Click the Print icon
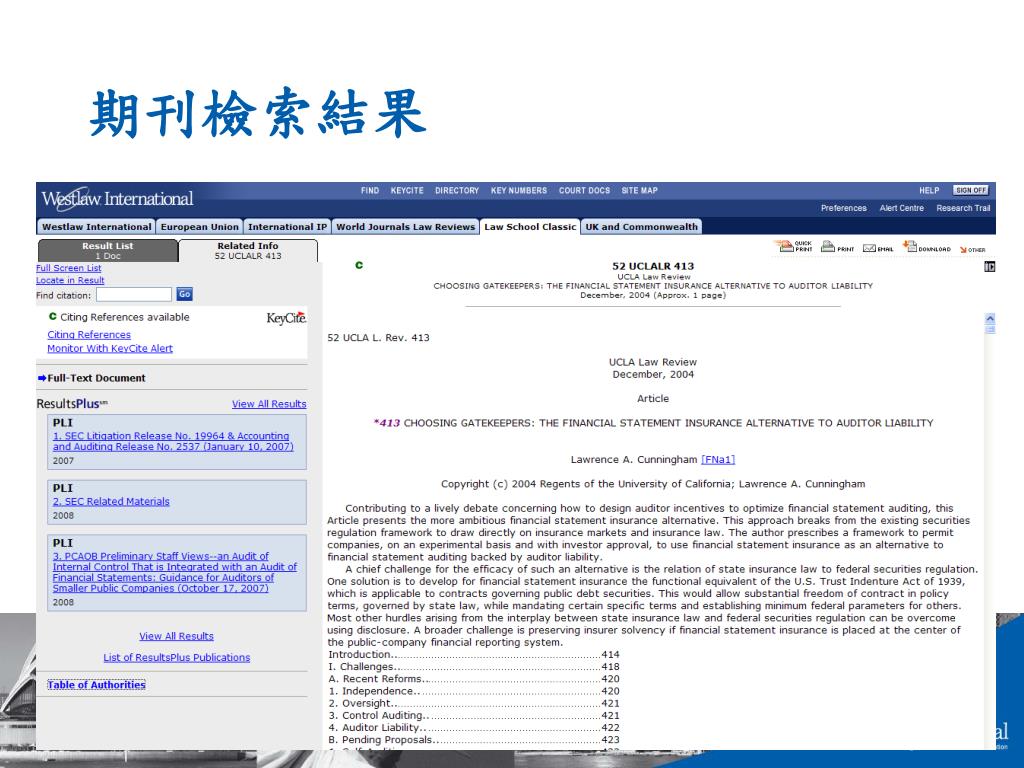Screen dimensions: 1024x768 (837, 247)
